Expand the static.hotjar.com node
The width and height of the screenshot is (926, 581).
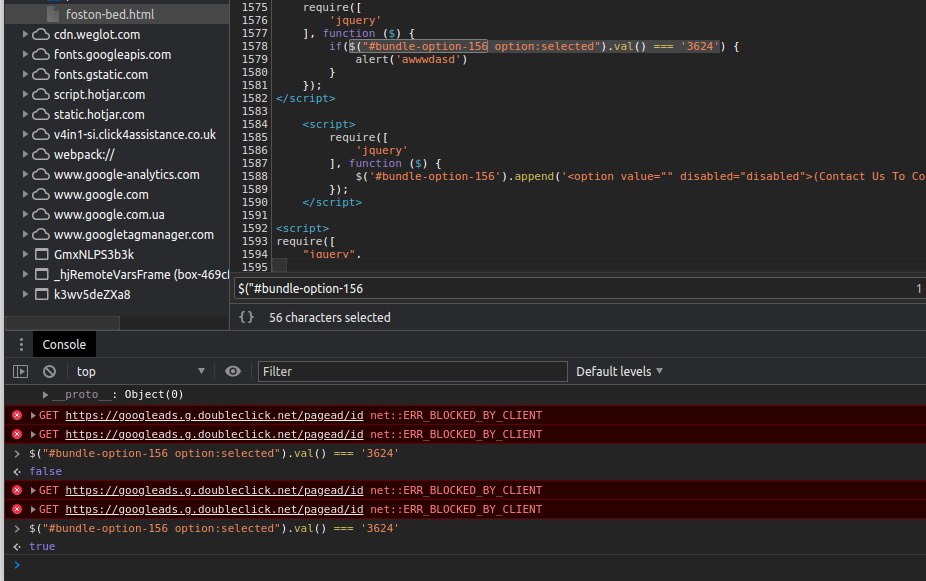coord(25,115)
